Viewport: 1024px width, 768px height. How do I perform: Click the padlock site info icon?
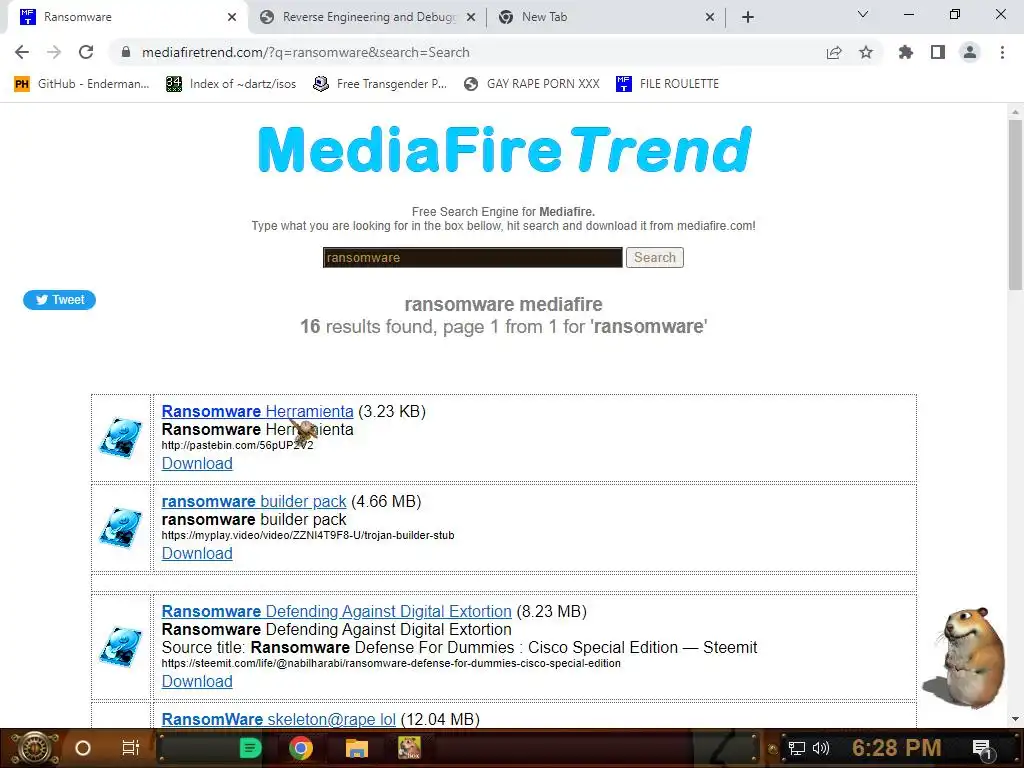click(x=126, y=52)
